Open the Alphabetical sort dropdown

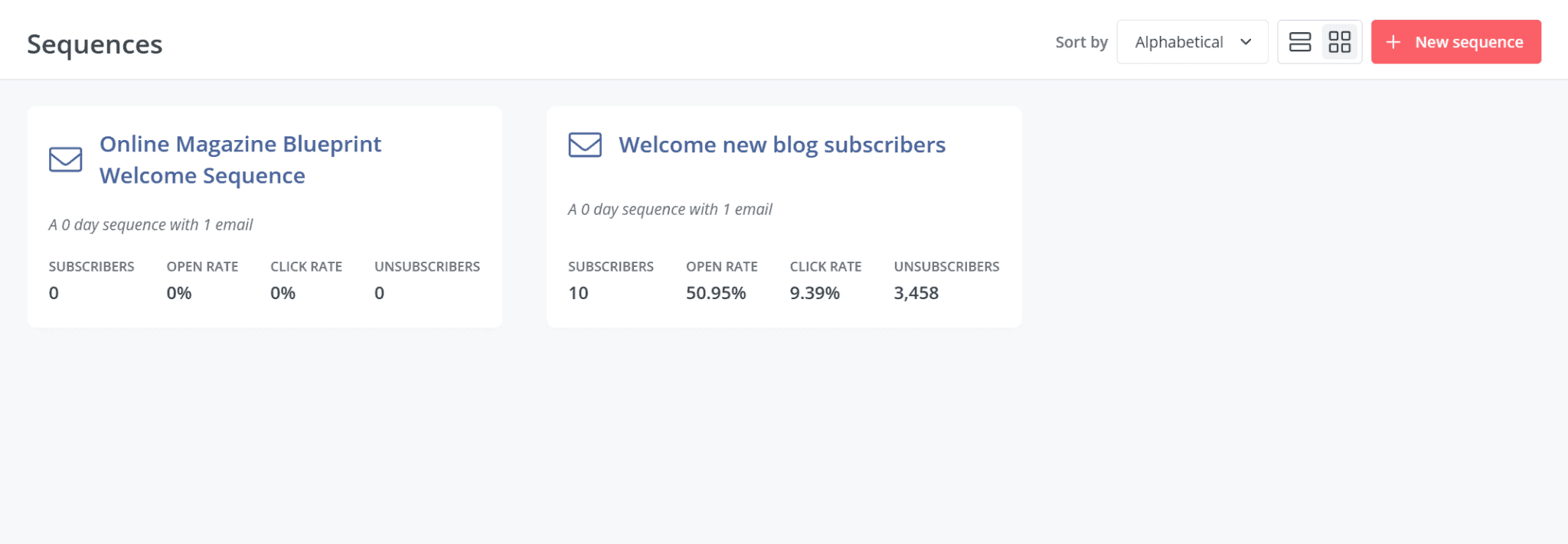coord(1192,42)
